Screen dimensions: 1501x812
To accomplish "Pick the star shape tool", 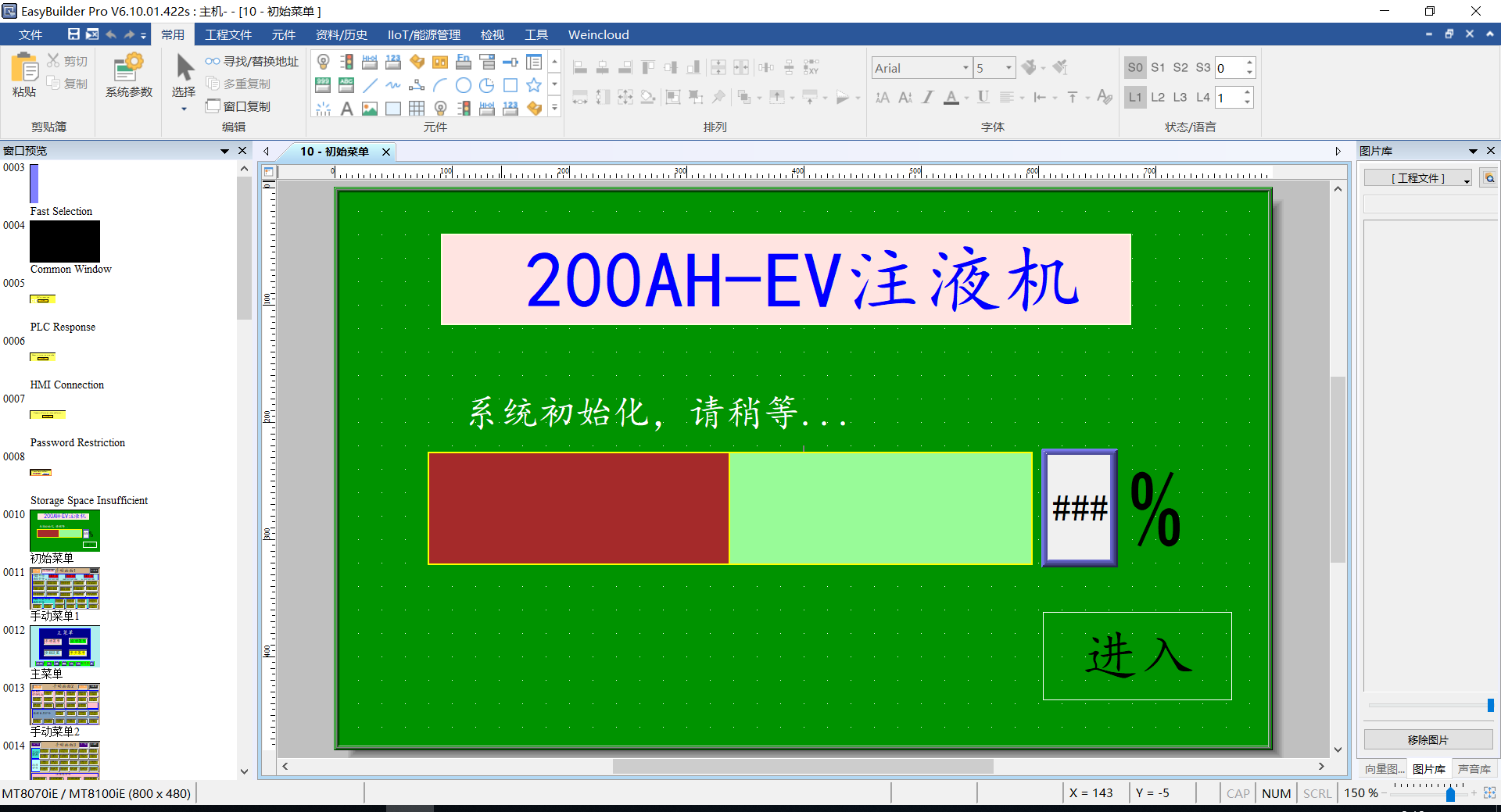I will [x=534, y=85].
